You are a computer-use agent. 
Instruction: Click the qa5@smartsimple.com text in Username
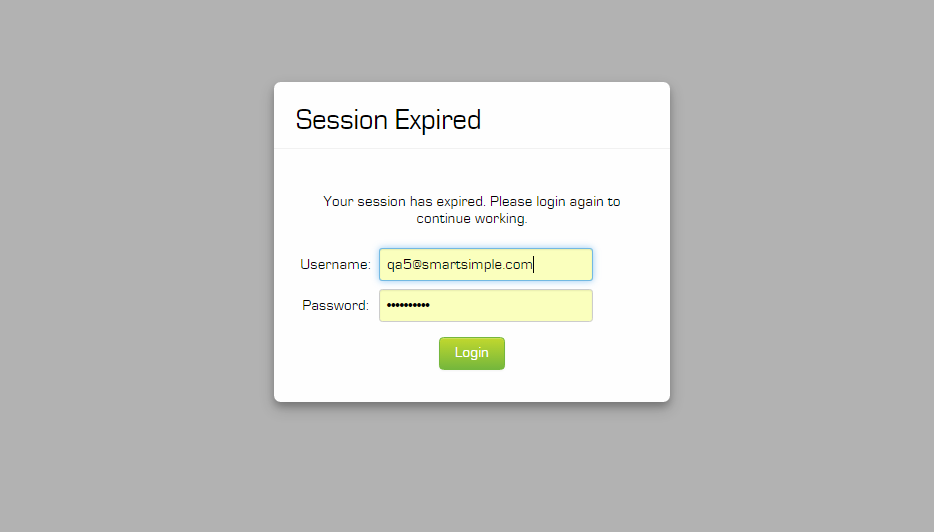tap(459, 265)
